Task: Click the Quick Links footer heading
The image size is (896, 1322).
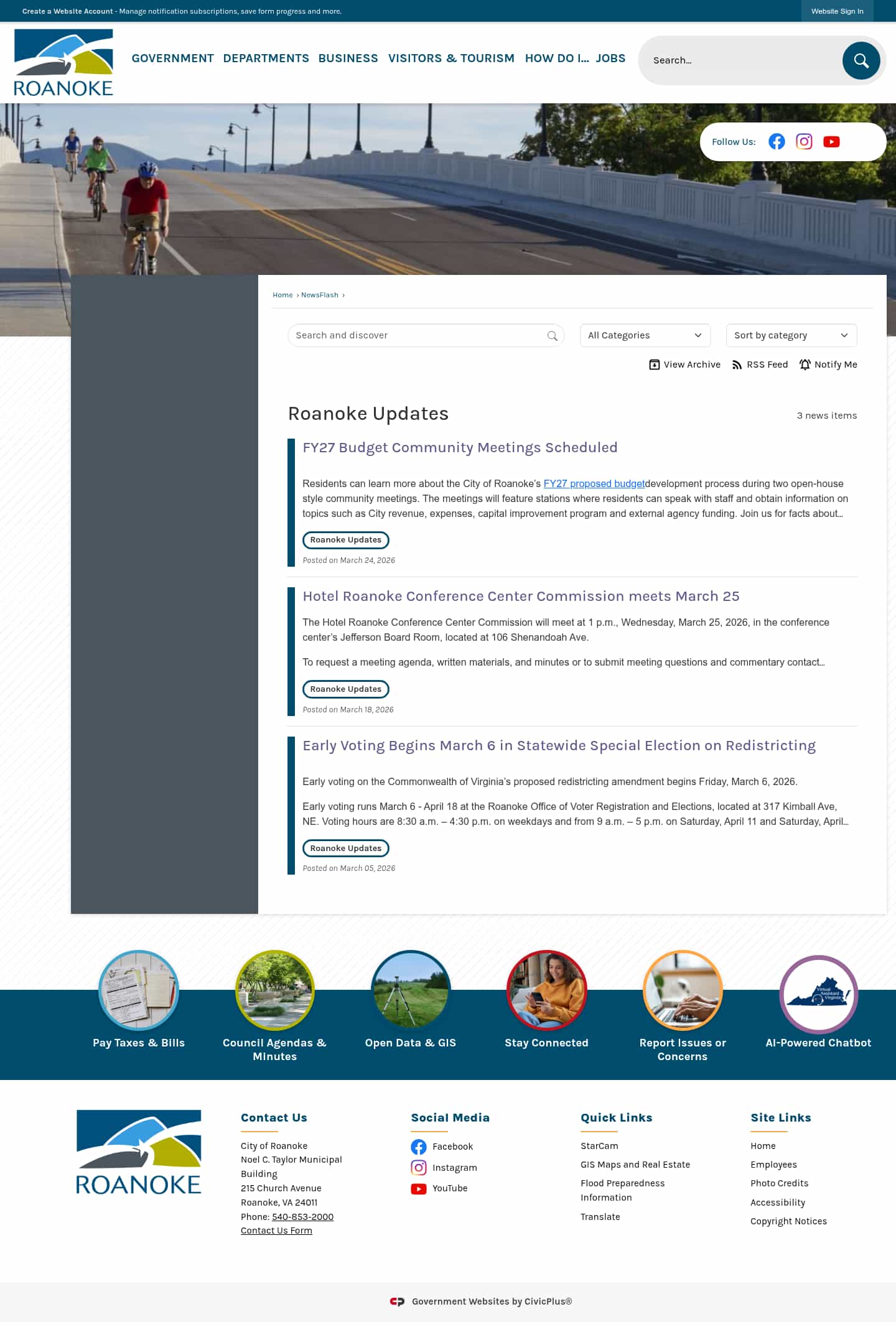Action: point(616,1117)
